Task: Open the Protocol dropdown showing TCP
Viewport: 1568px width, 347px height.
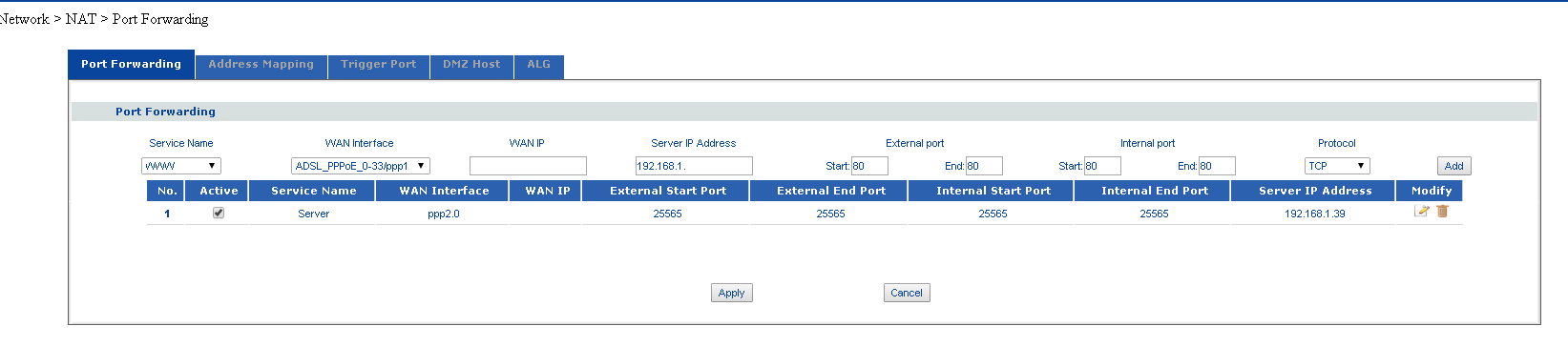Action: [x=1337, y=166]
